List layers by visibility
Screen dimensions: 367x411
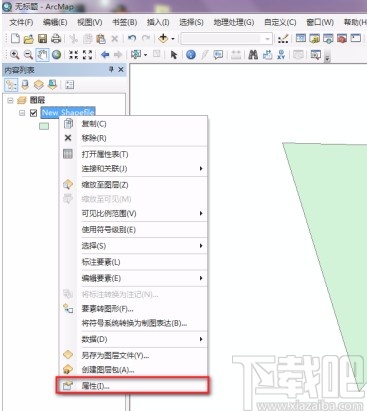click(x=39, y=85)
